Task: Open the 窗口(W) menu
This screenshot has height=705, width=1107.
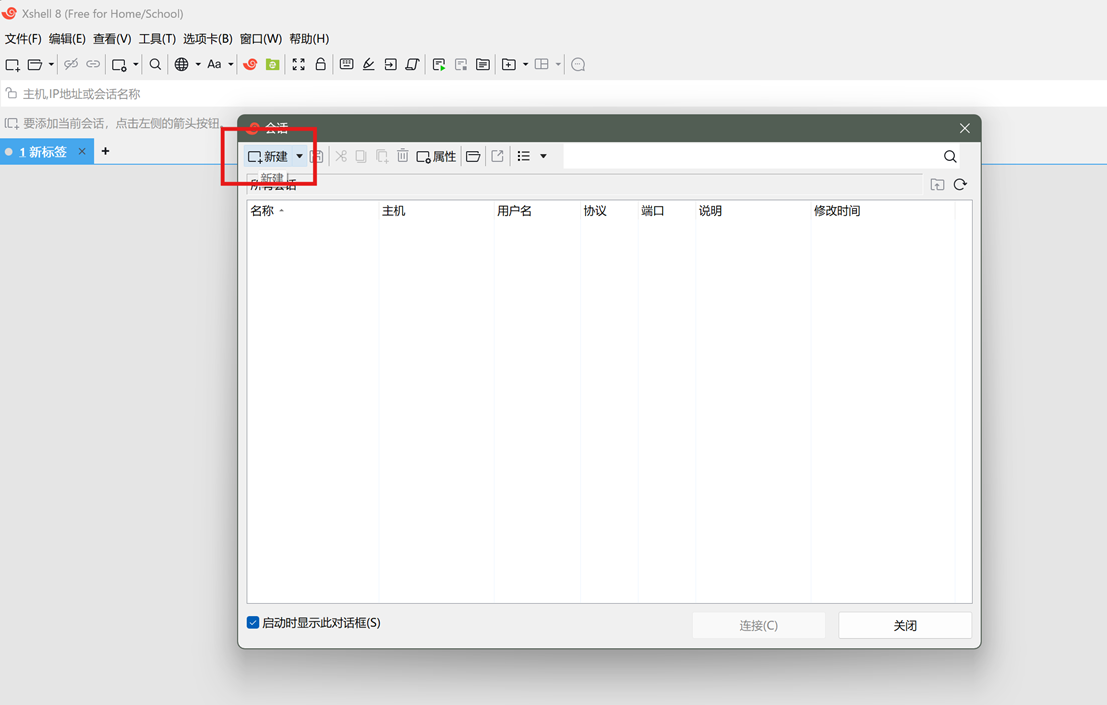Action: (x=261, y=39)
